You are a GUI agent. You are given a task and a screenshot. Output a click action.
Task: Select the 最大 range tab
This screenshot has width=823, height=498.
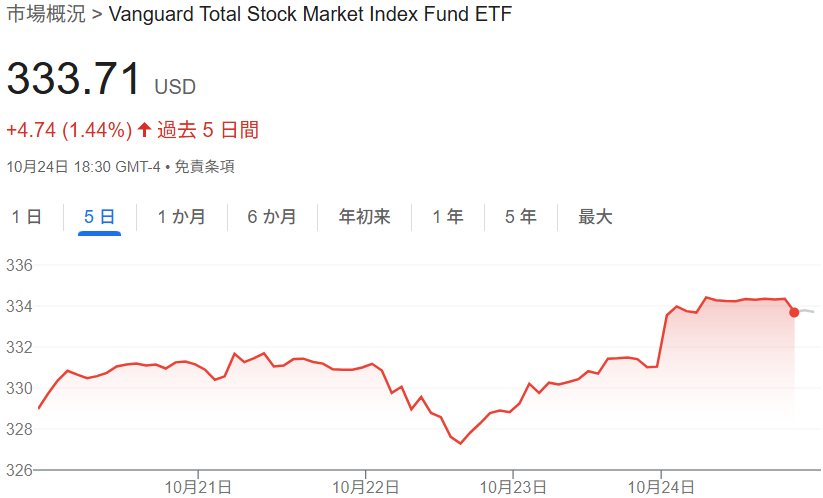pos(595,217)
